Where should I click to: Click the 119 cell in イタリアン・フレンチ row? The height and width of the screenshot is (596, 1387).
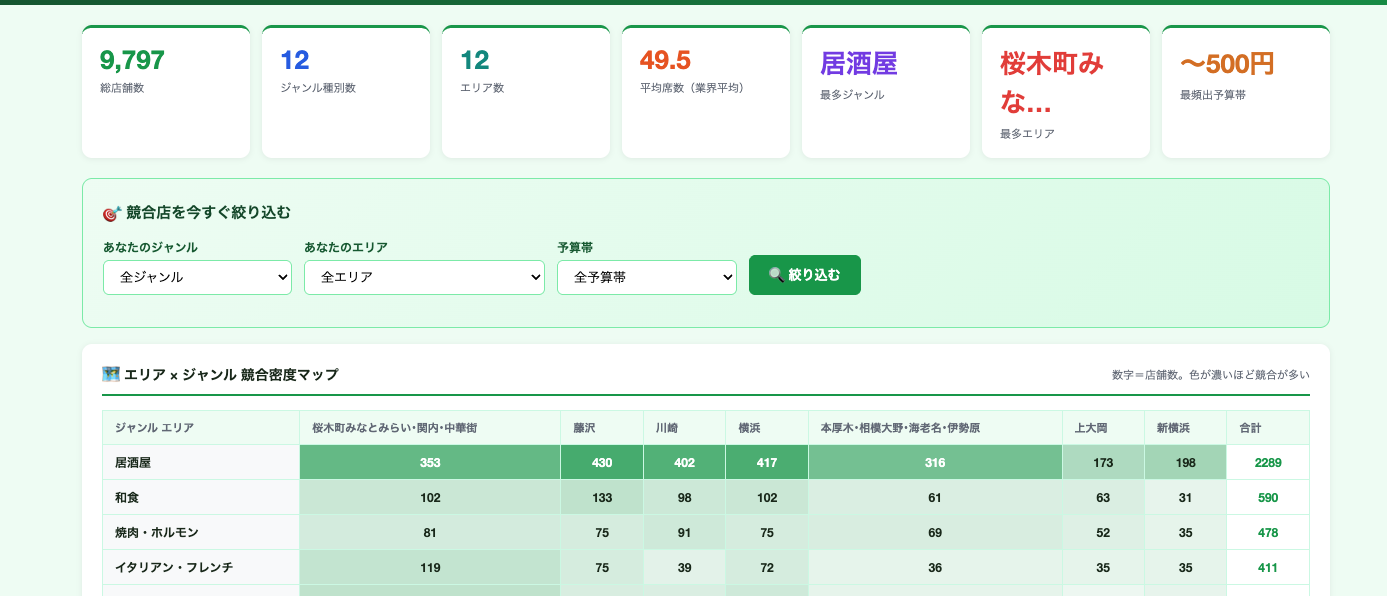coord(430,567)
